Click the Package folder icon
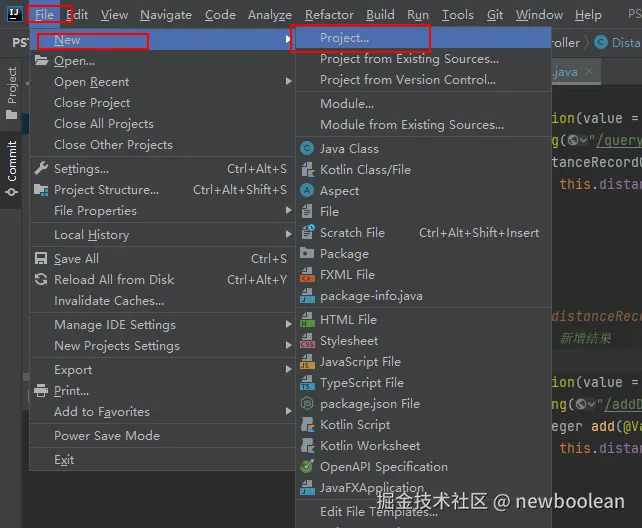Viewport: 642px width, 528px height. (x=307, y=253)
